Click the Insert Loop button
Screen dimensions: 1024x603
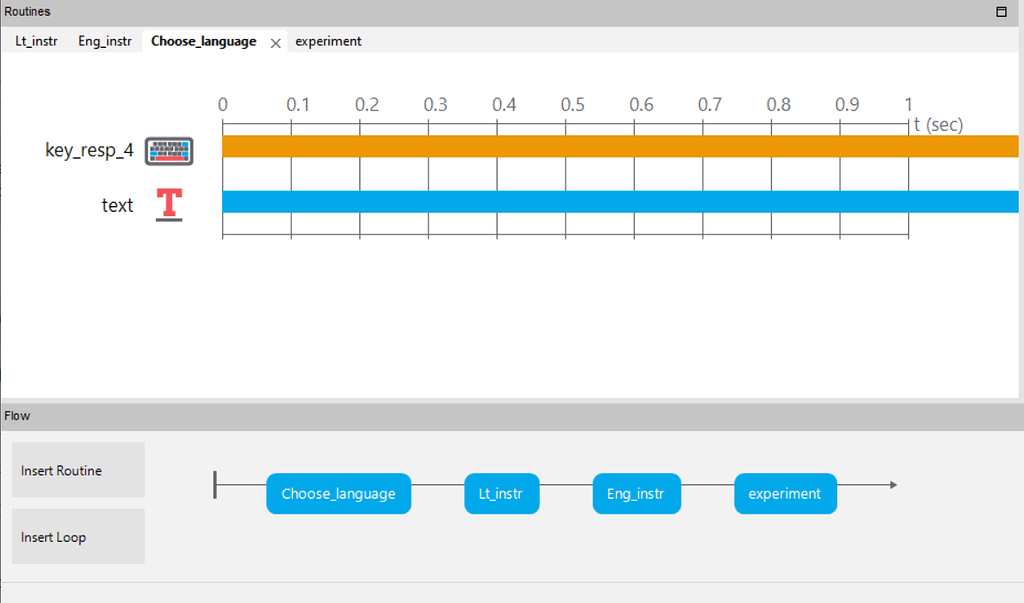pos(77,536)
